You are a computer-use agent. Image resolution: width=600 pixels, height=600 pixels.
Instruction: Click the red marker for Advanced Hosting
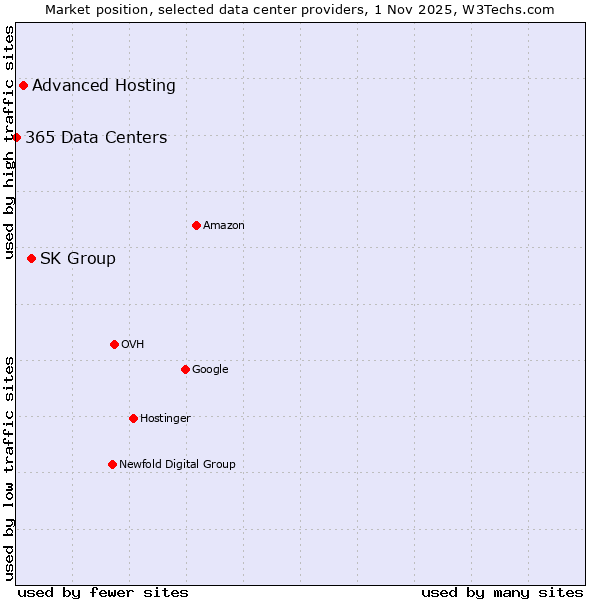pyautogui.click(x=23, y=85)
